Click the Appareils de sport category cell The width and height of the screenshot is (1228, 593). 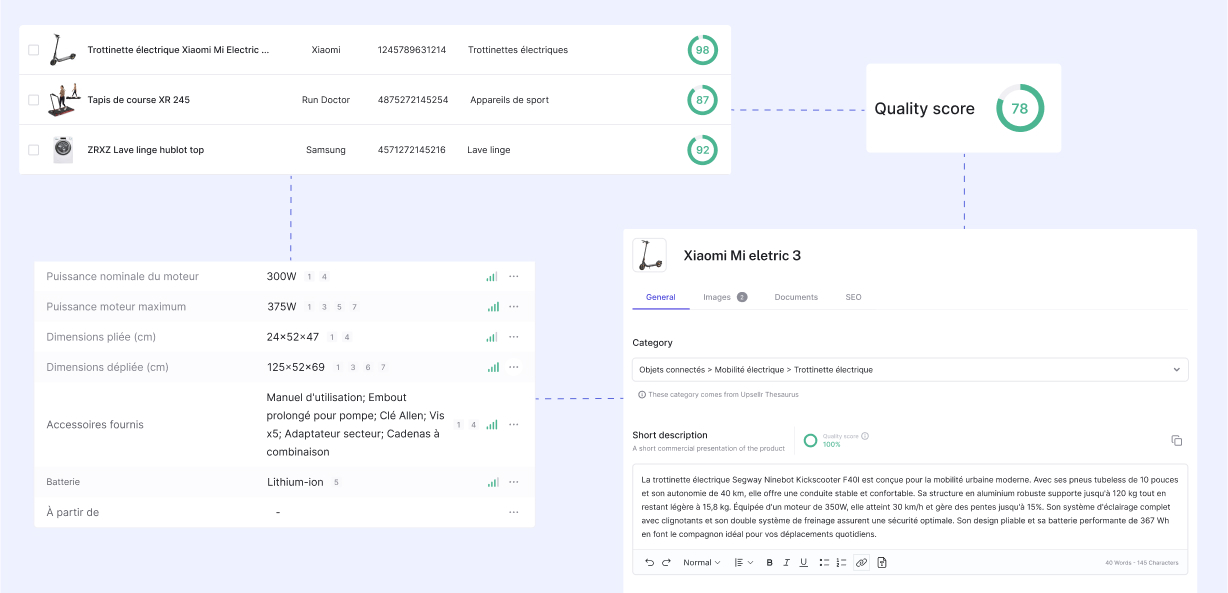pyautogui.click(x=509, y=100)
